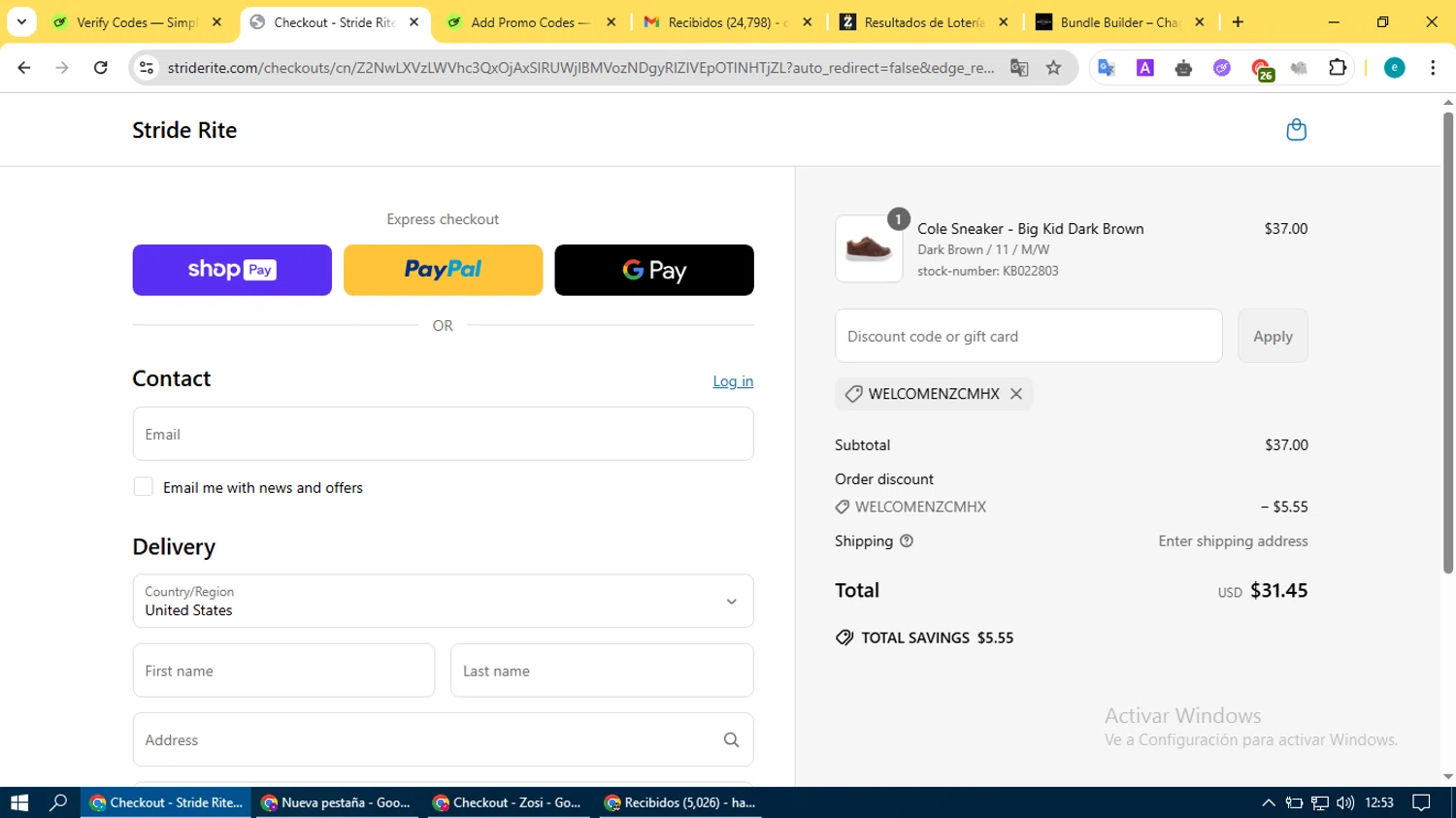Open the tab search dropdown
1456x818 pixels.
pyautogui.click(x=21, y=21)
